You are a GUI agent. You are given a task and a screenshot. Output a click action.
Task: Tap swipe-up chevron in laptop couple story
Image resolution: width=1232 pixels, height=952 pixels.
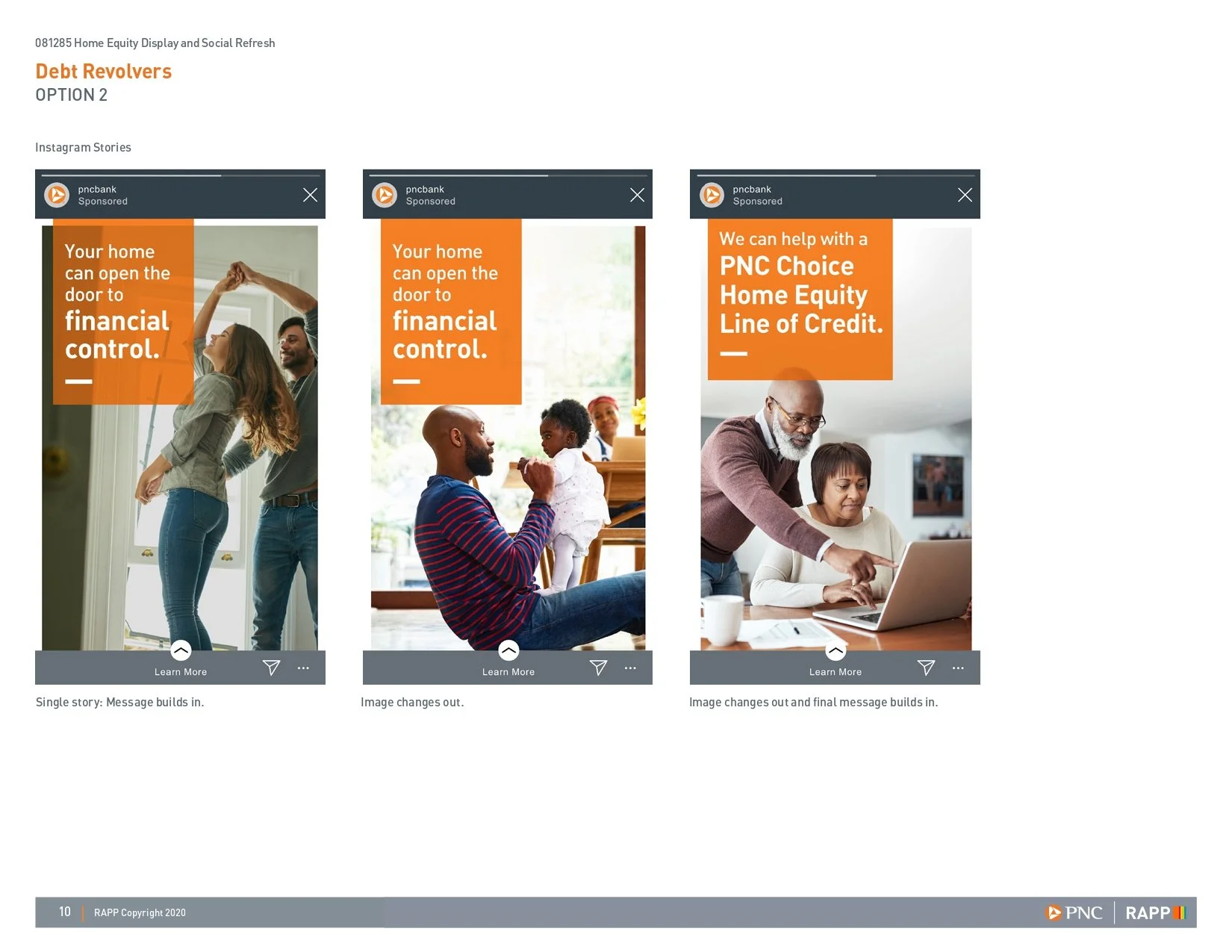click(836, 650)
